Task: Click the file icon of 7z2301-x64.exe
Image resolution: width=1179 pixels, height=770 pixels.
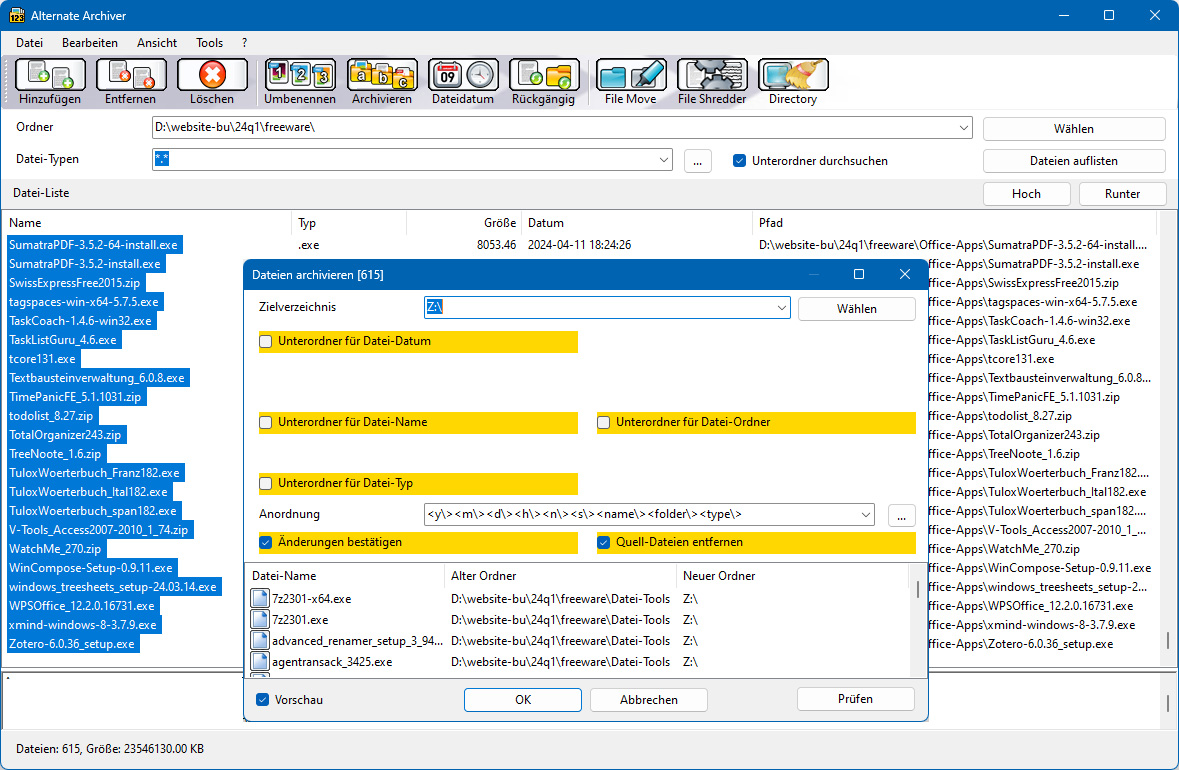Action: point(260,599)
